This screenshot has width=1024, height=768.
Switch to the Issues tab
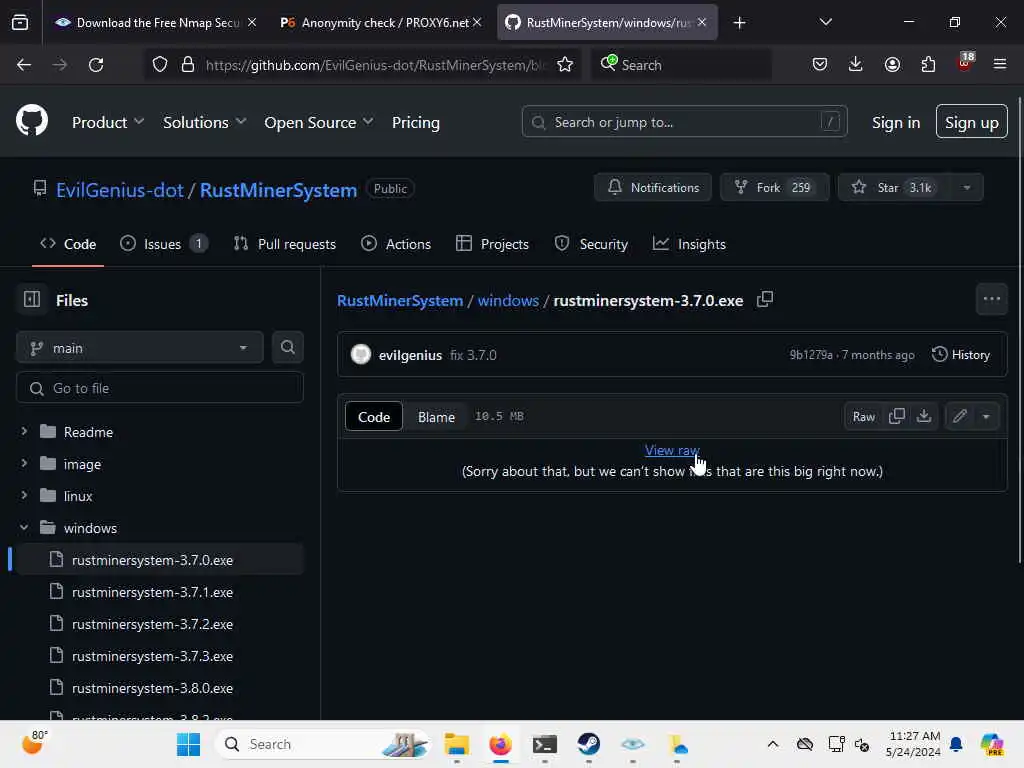164,244
